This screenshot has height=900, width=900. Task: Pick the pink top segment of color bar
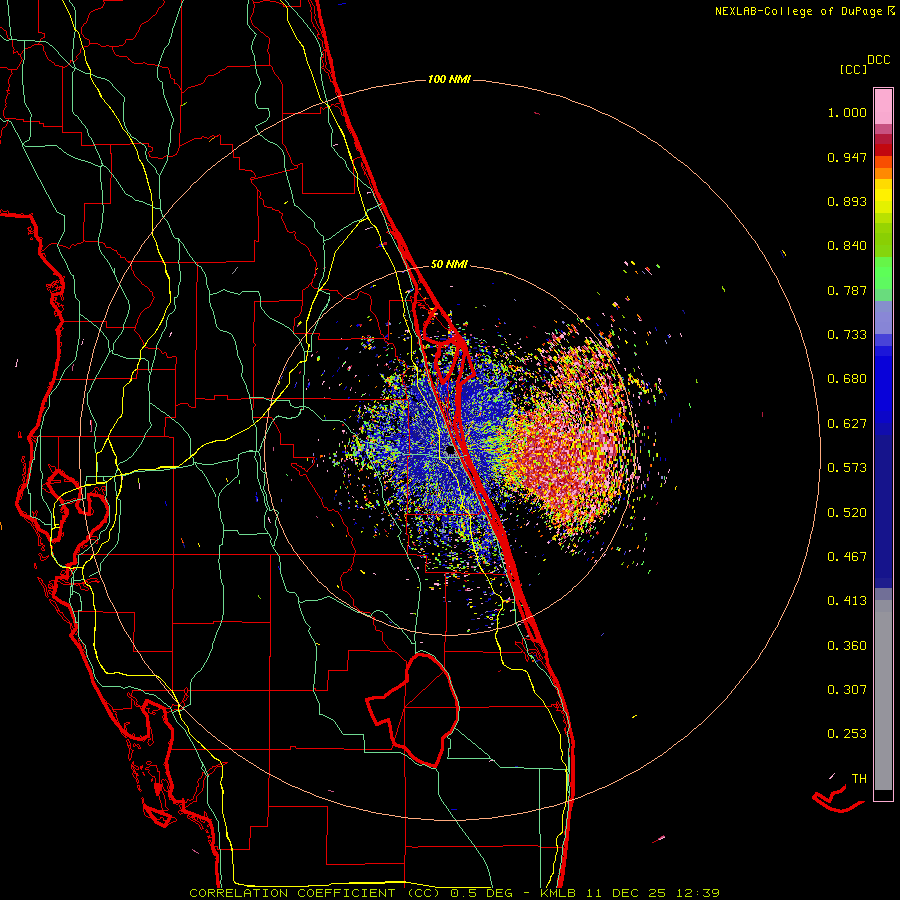[x=883, y=107]
